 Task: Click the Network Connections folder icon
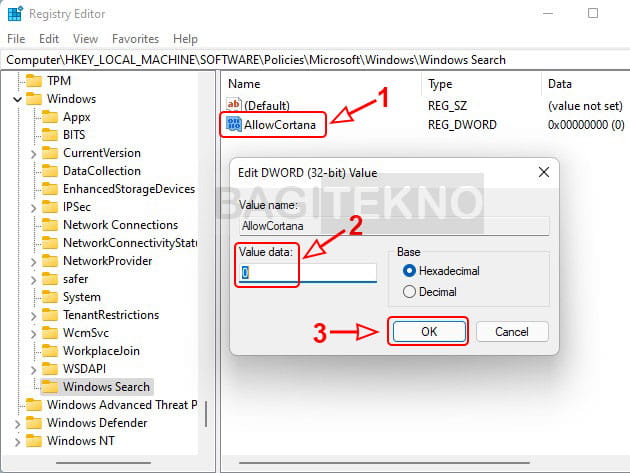50,225
